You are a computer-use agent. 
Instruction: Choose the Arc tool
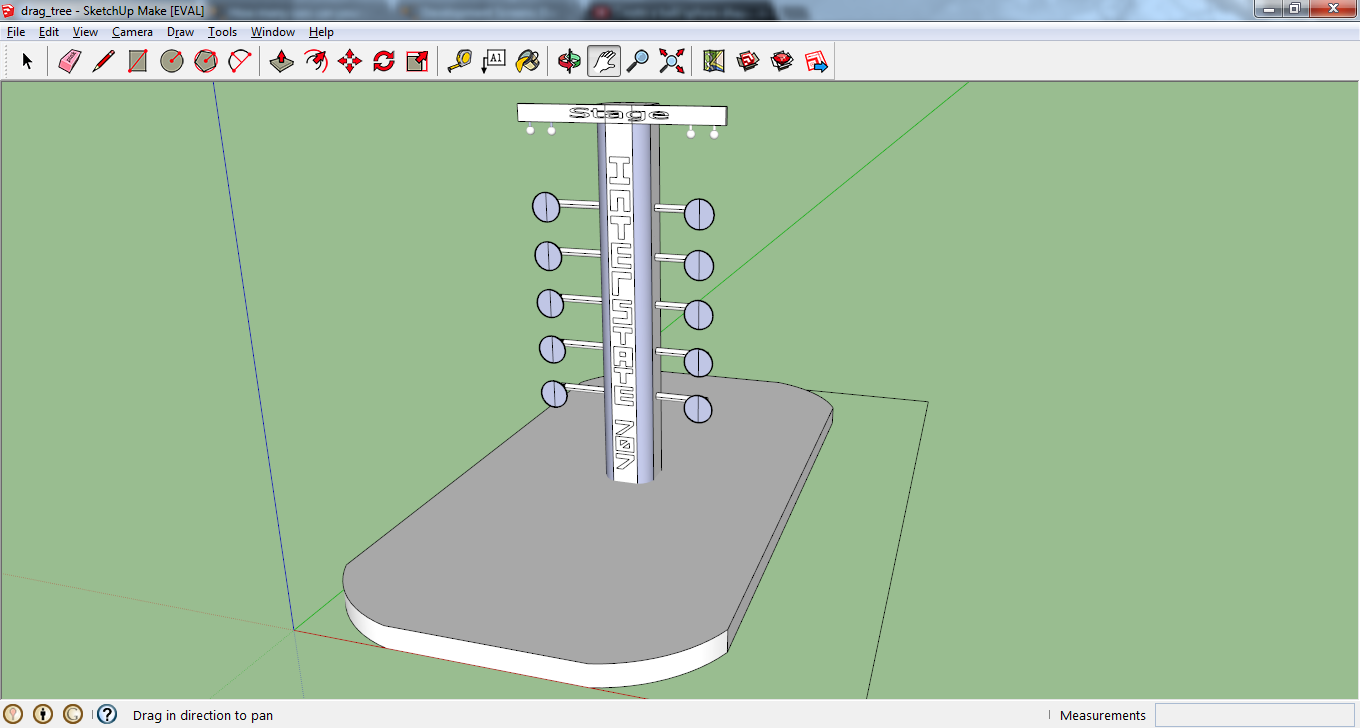point(240,61)
